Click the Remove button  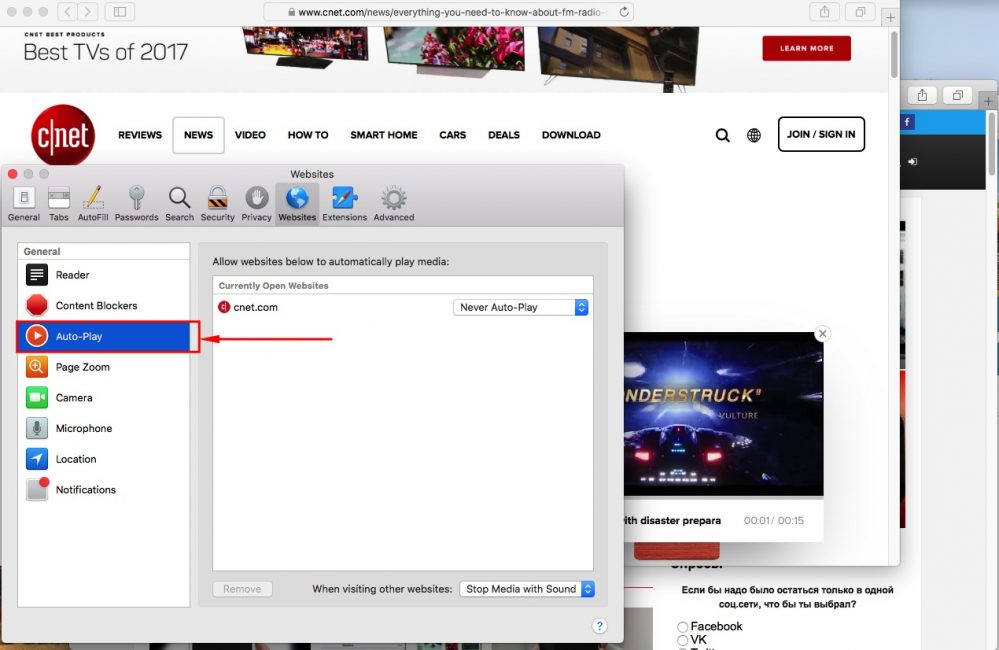(x=242, y=589)
